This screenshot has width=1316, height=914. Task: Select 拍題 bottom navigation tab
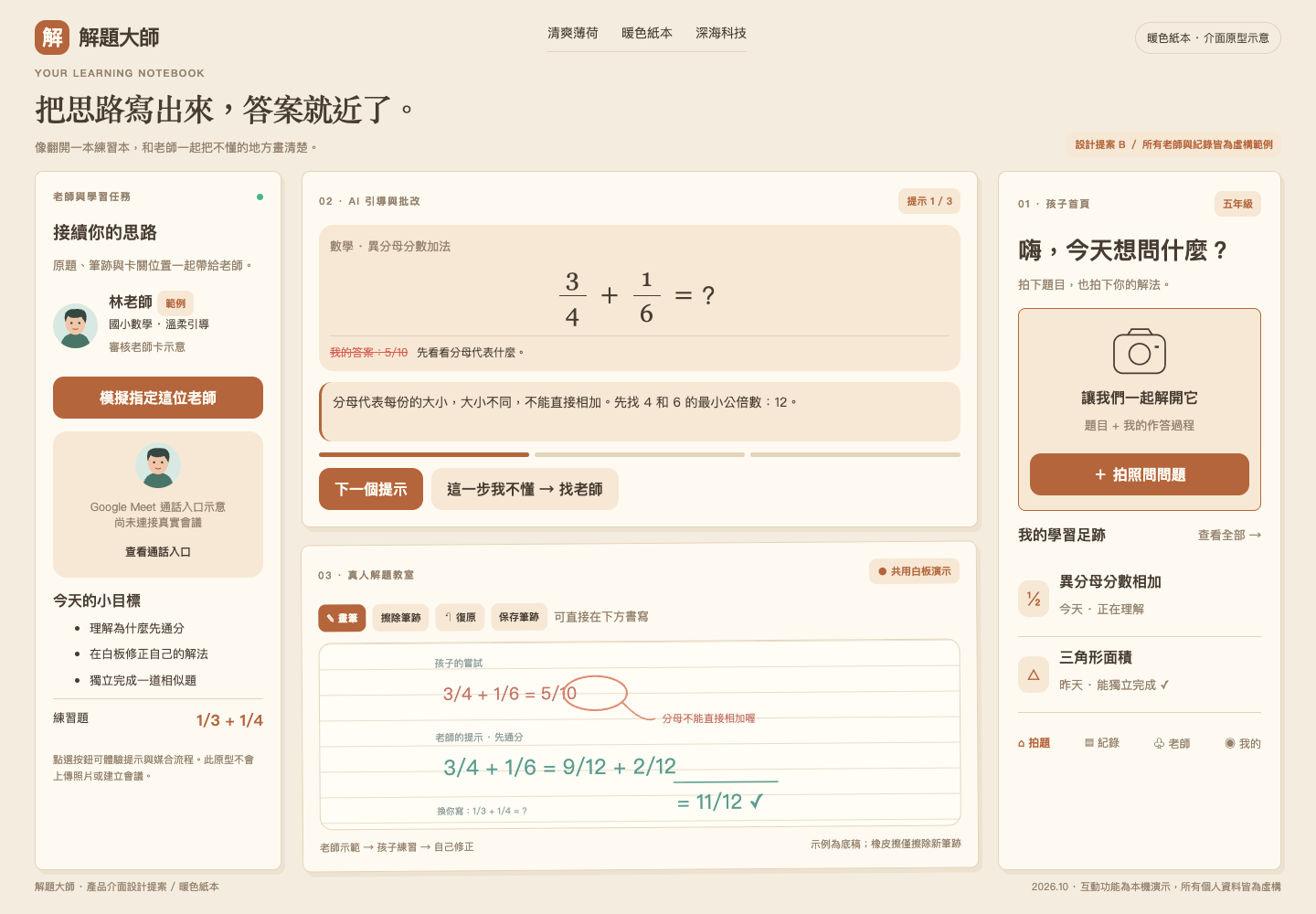(x=1034, y=743)
